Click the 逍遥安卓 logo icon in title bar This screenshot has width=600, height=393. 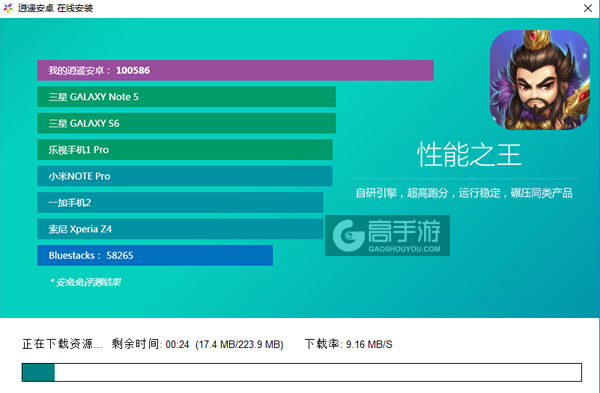click(x=8, y=8)
